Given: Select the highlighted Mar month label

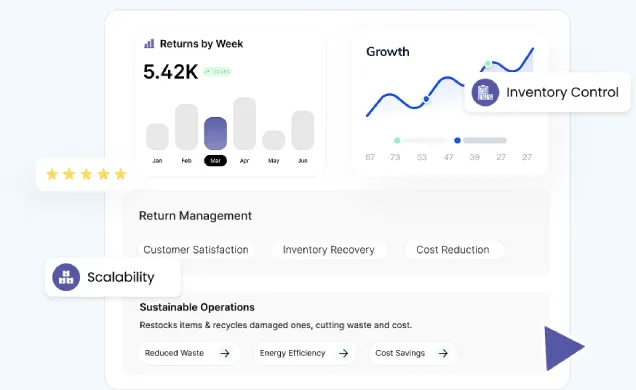Looking at the screenshot, I should [x=215, y=161].
